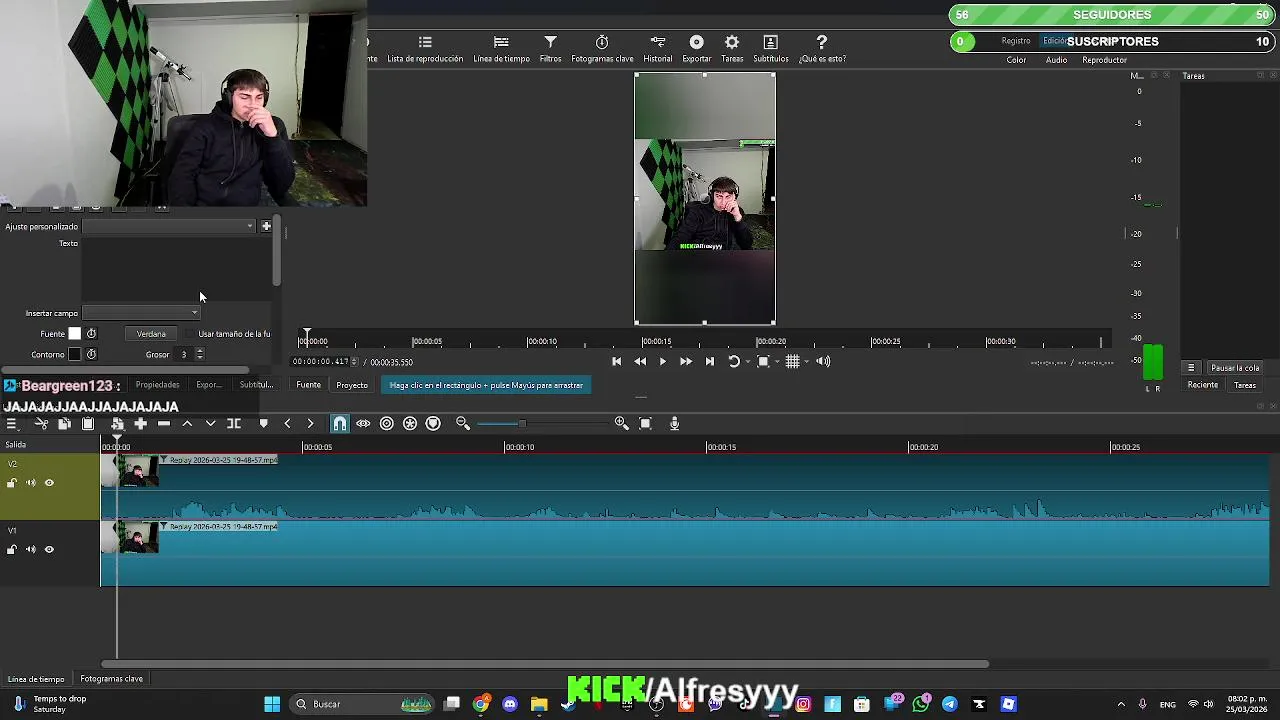The width and height of the screenshot is (1280, 720).
Task: Step the current timecode spinner
Action: [354, 362]
